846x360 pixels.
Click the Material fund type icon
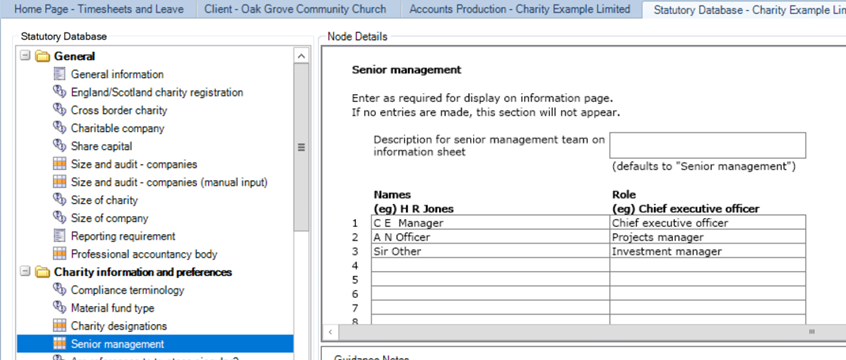point(60,308)
